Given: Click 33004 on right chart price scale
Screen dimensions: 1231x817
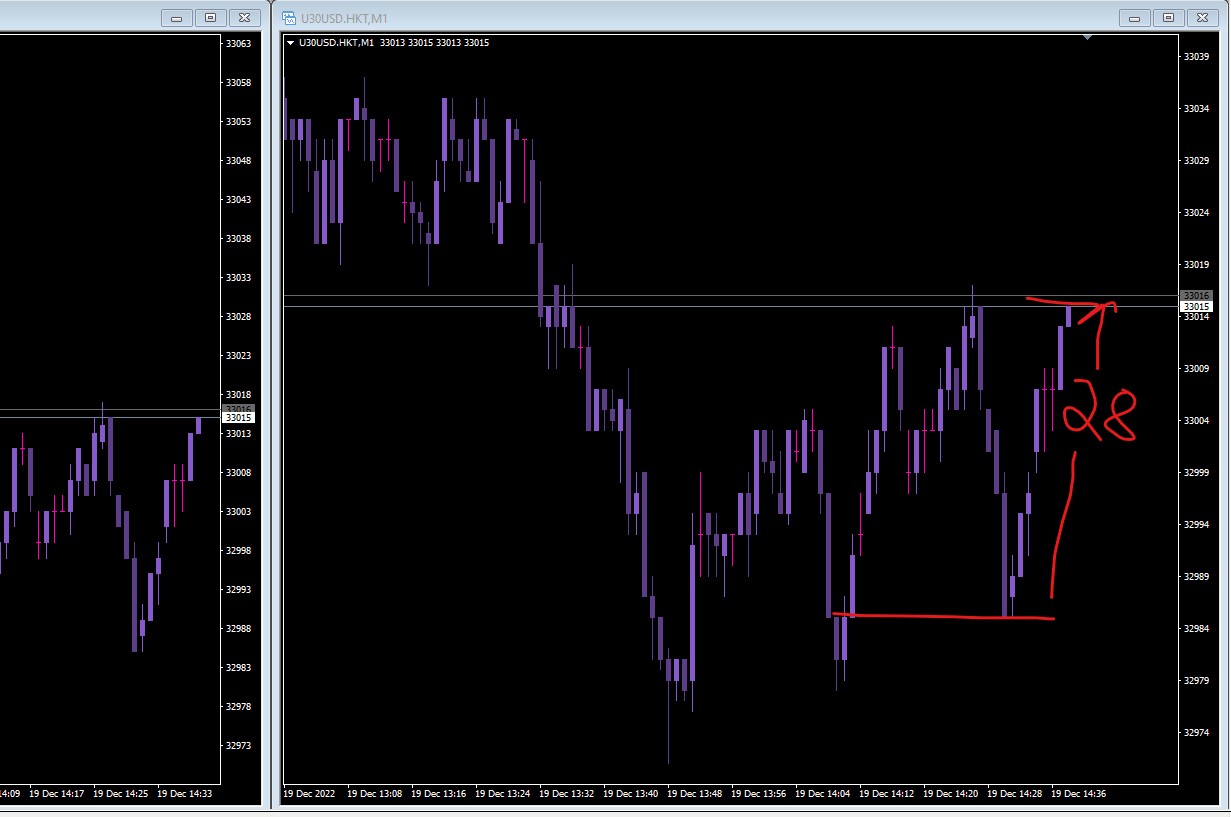Looking at the screenshot, I should [x=1197, y=420].
